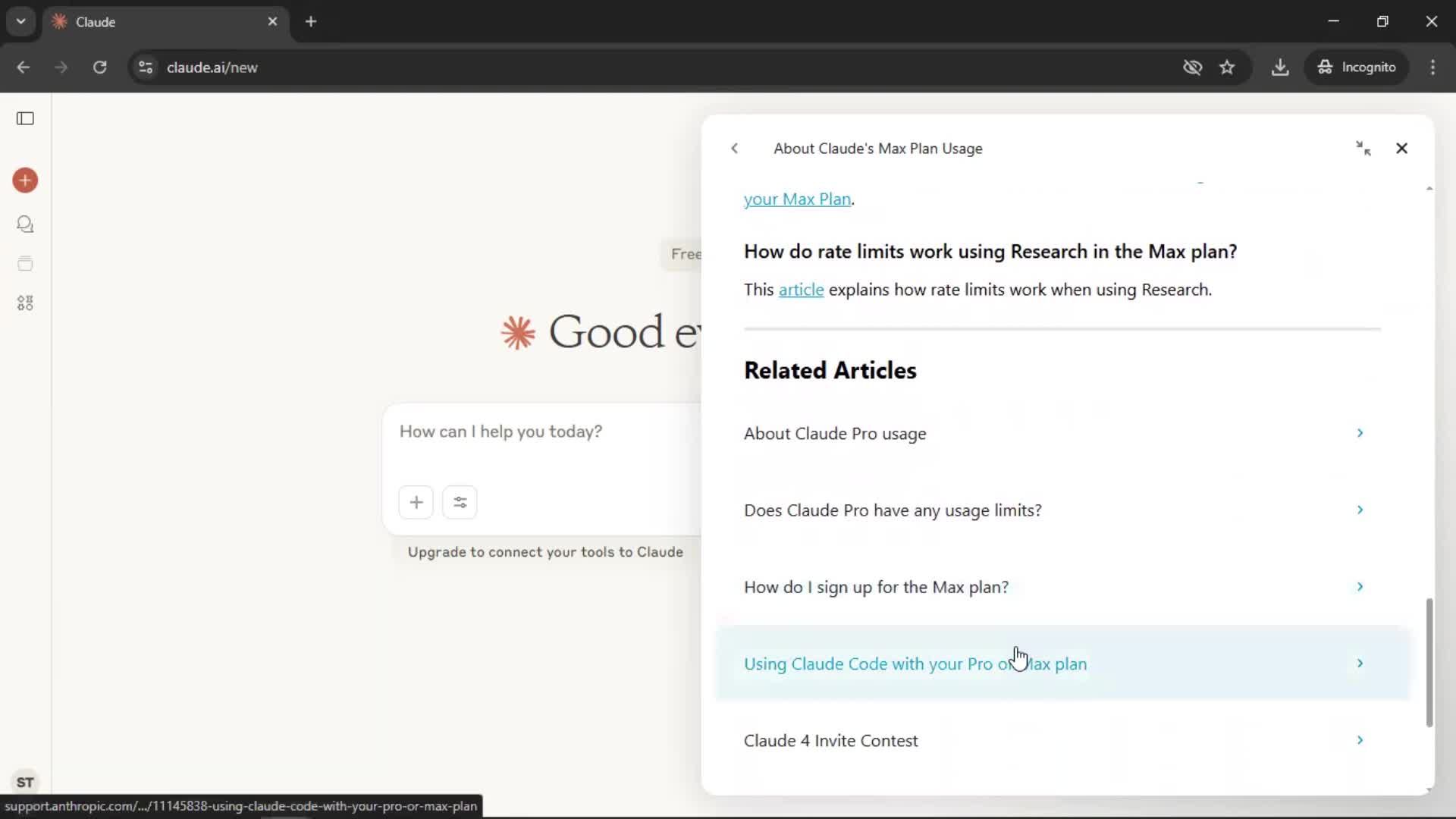This screenshot has width=1456, height=819.
Task: Click the help panel scroll-up arrow
Action: [x=1429, y=188]
